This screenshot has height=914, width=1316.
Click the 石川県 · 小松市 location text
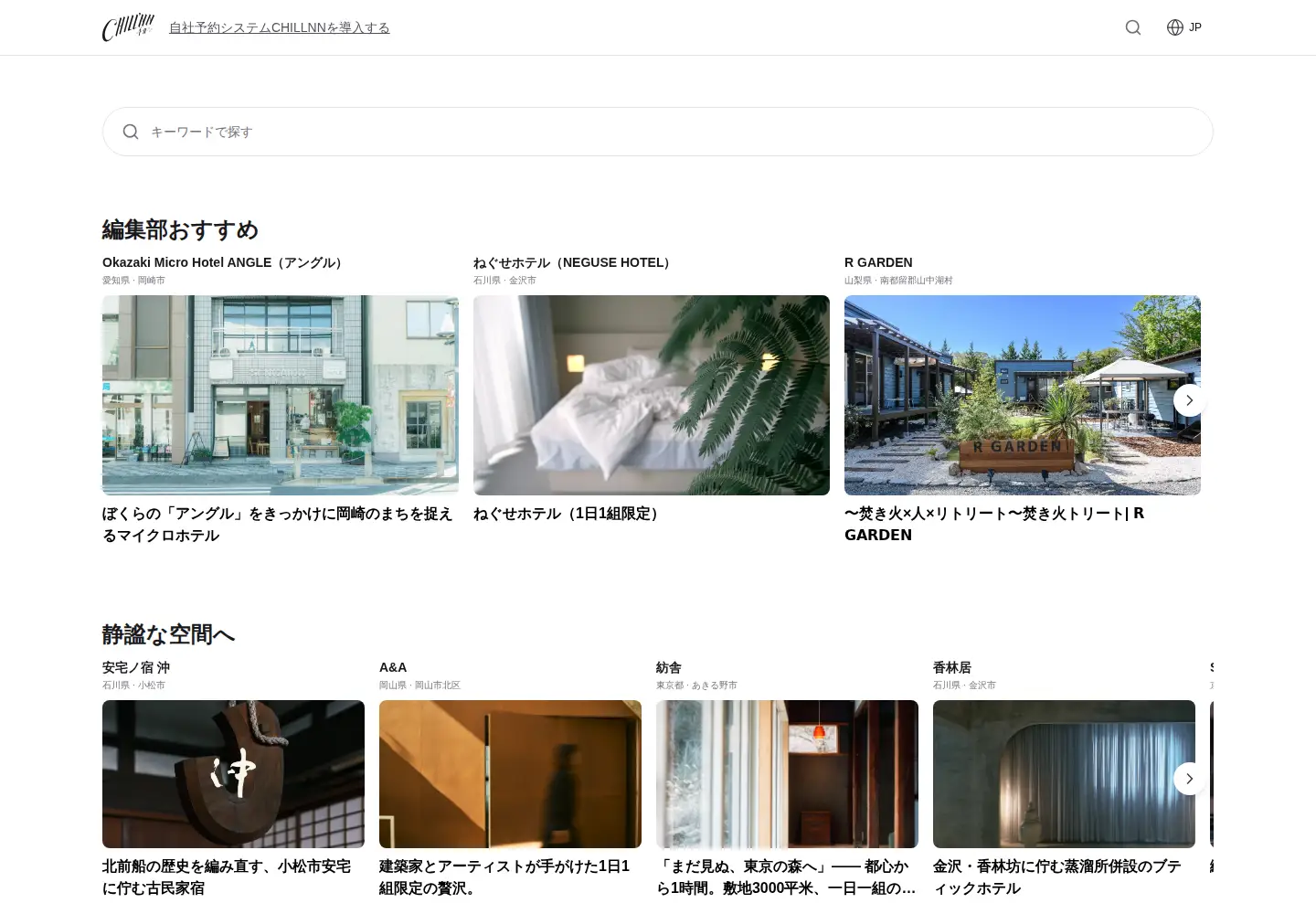click(133, 685)
